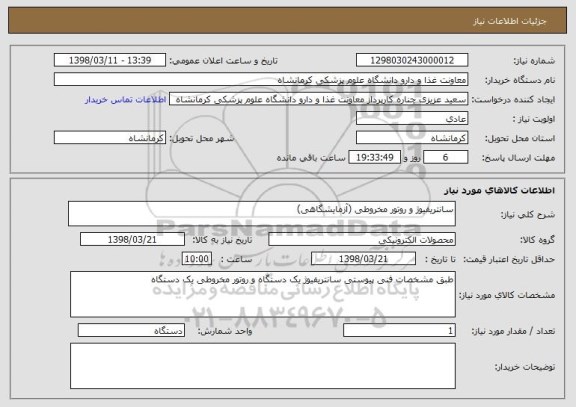Click the label تاریخ و ساعت اعلان عمومی
This screenshot has width=576, height=407.
(223, 61)
